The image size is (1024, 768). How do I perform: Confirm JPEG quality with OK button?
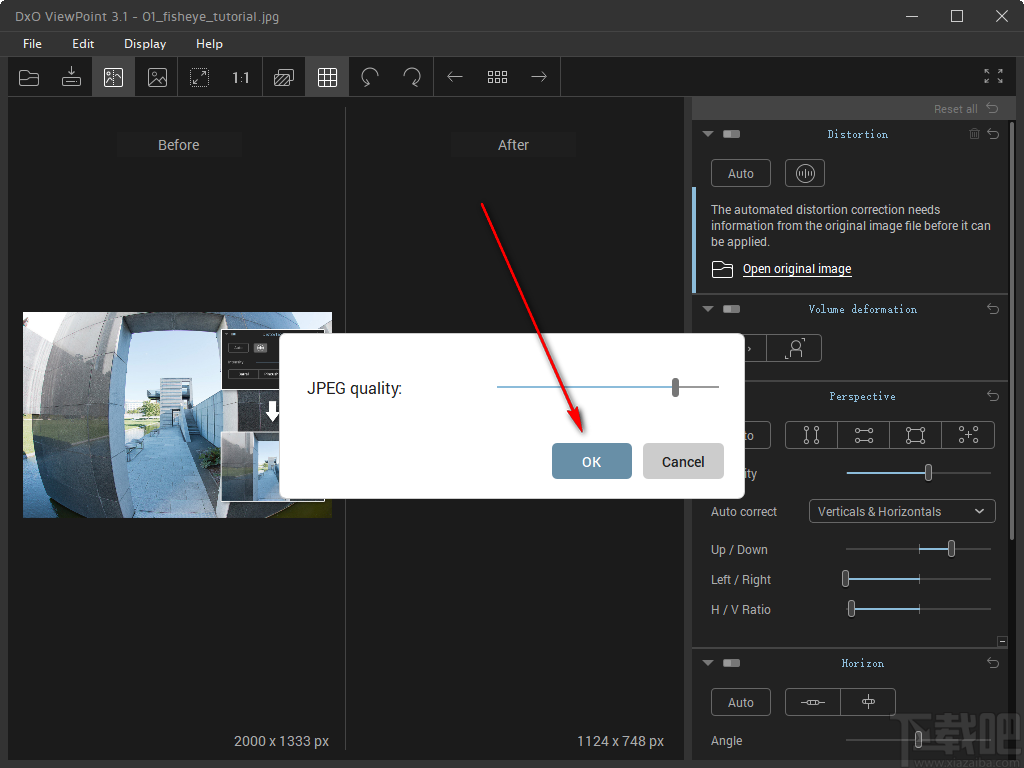tap(591, 461)
